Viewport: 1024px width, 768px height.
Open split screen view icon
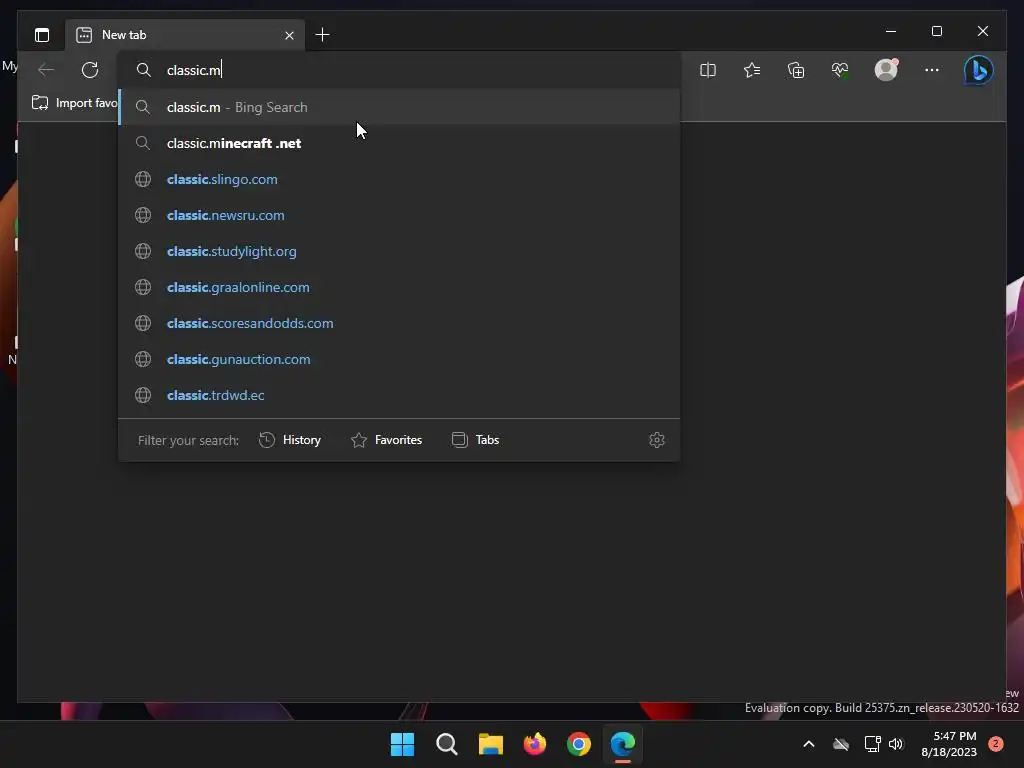(x=708, y=70)
